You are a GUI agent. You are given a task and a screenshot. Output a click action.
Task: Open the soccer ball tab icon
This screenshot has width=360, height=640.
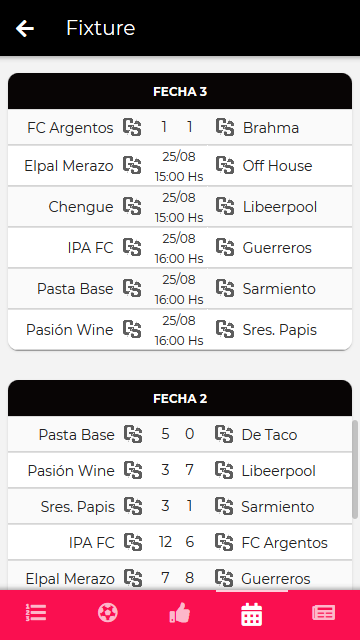pos(108,613)
